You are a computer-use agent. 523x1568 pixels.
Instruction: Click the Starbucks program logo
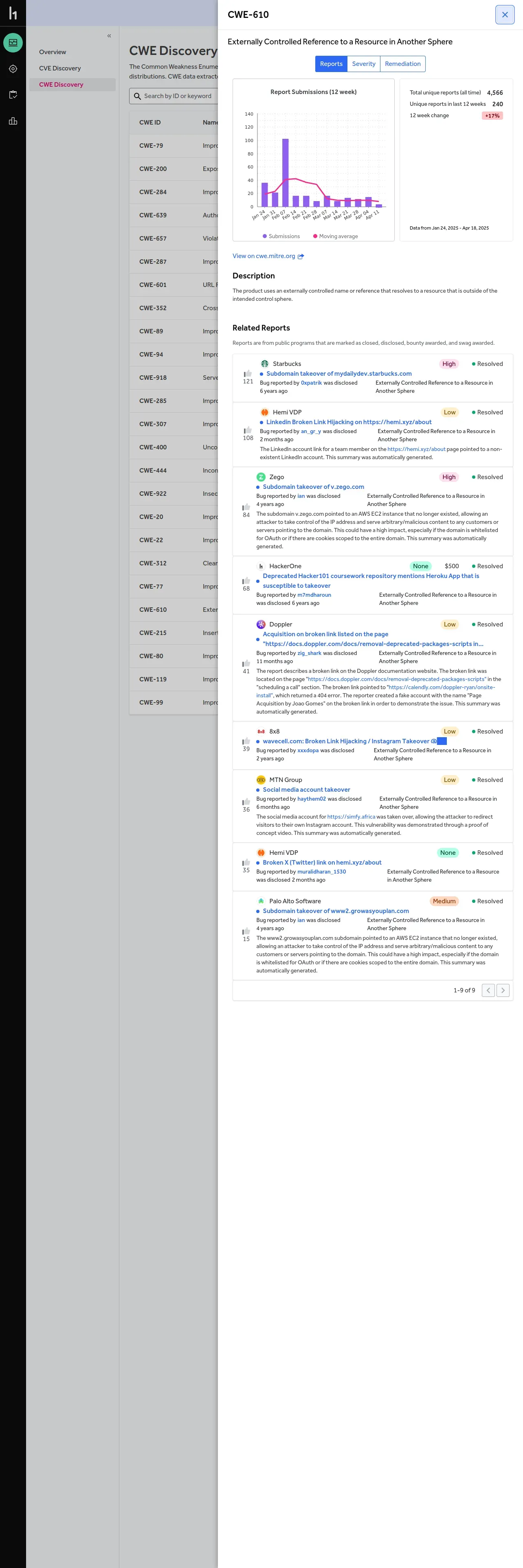coord(265,364)
